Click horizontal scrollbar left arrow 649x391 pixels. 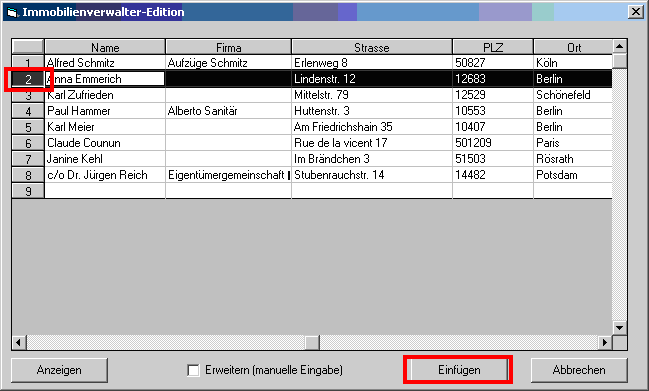coord(19,343)
